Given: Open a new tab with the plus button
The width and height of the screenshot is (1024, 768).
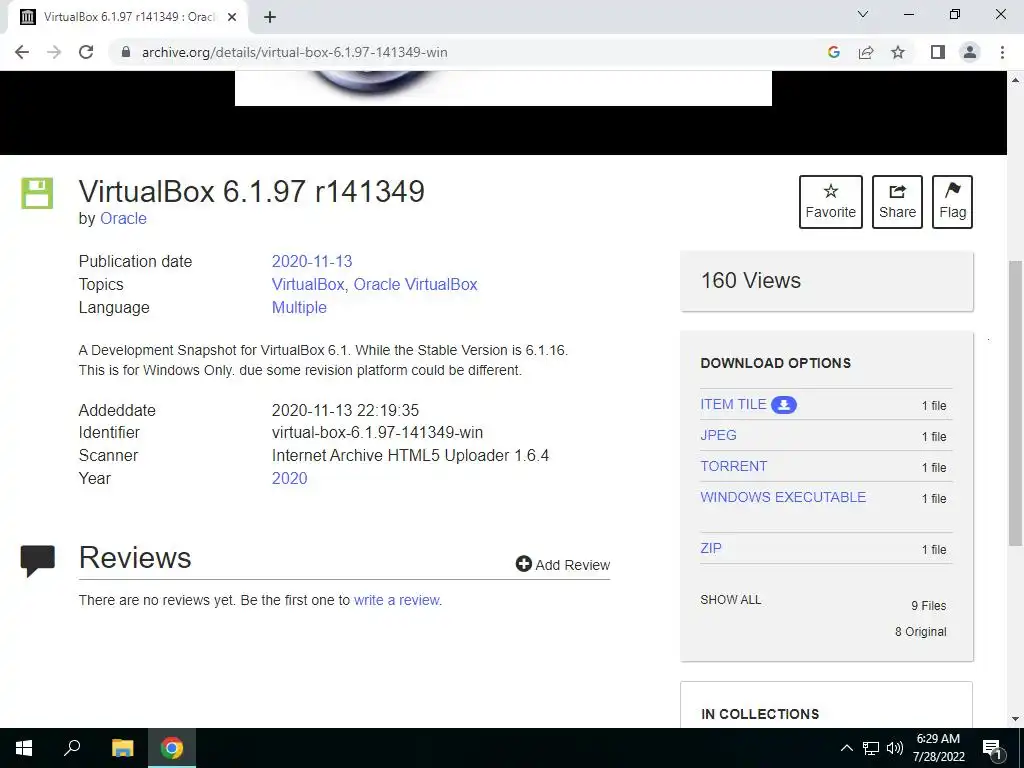Looking at the screenshot, I should (x=270, y=17).
